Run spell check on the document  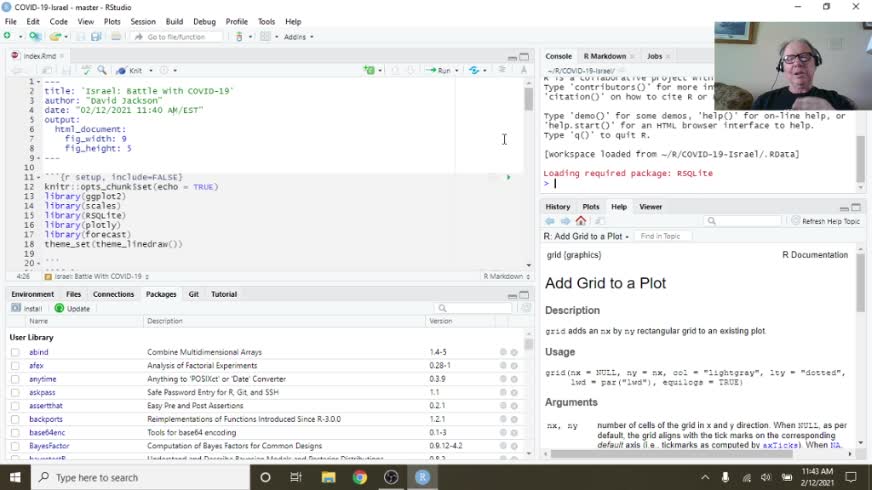click(86, 70)
